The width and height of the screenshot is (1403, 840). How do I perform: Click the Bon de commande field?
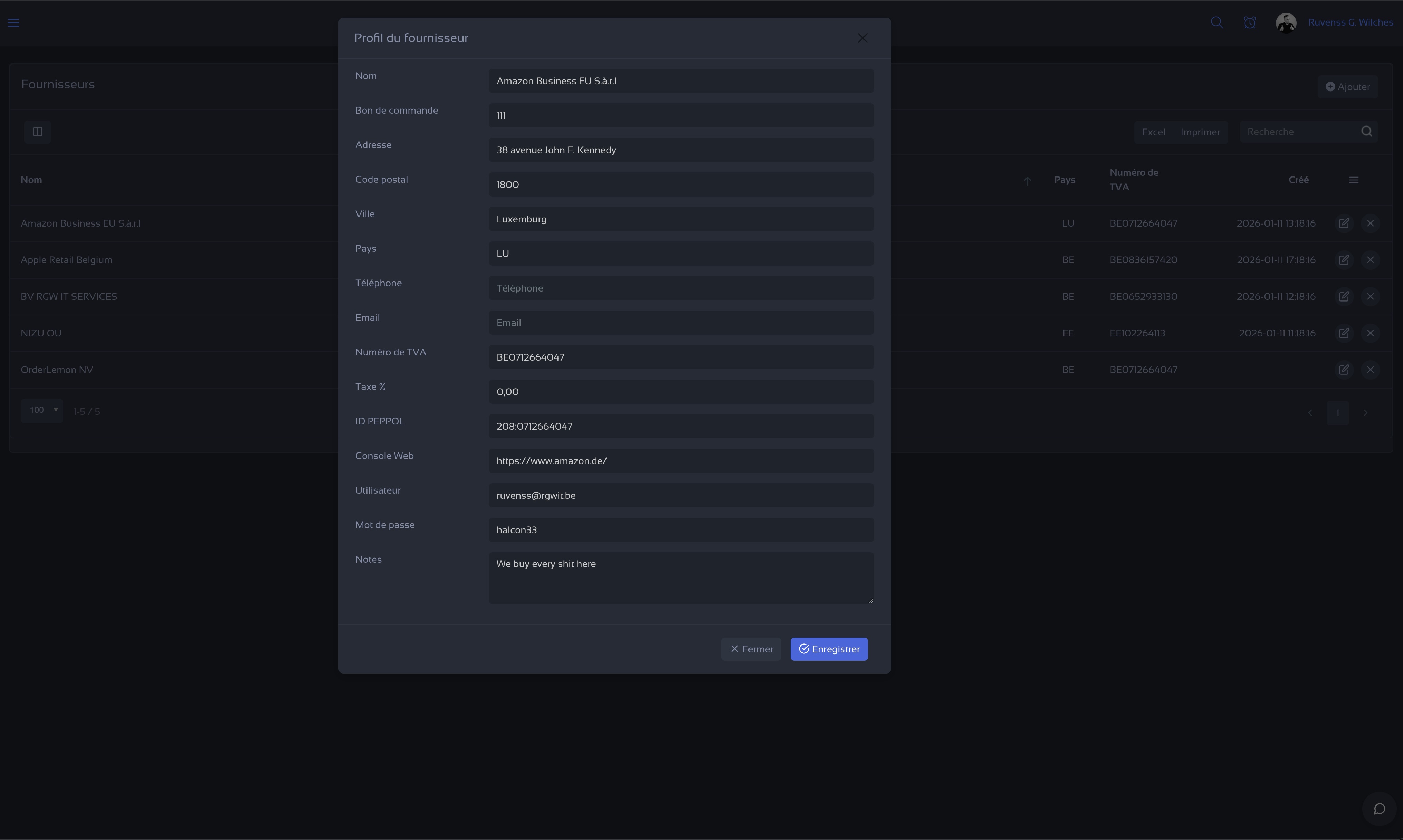click(x=681, y=115)
